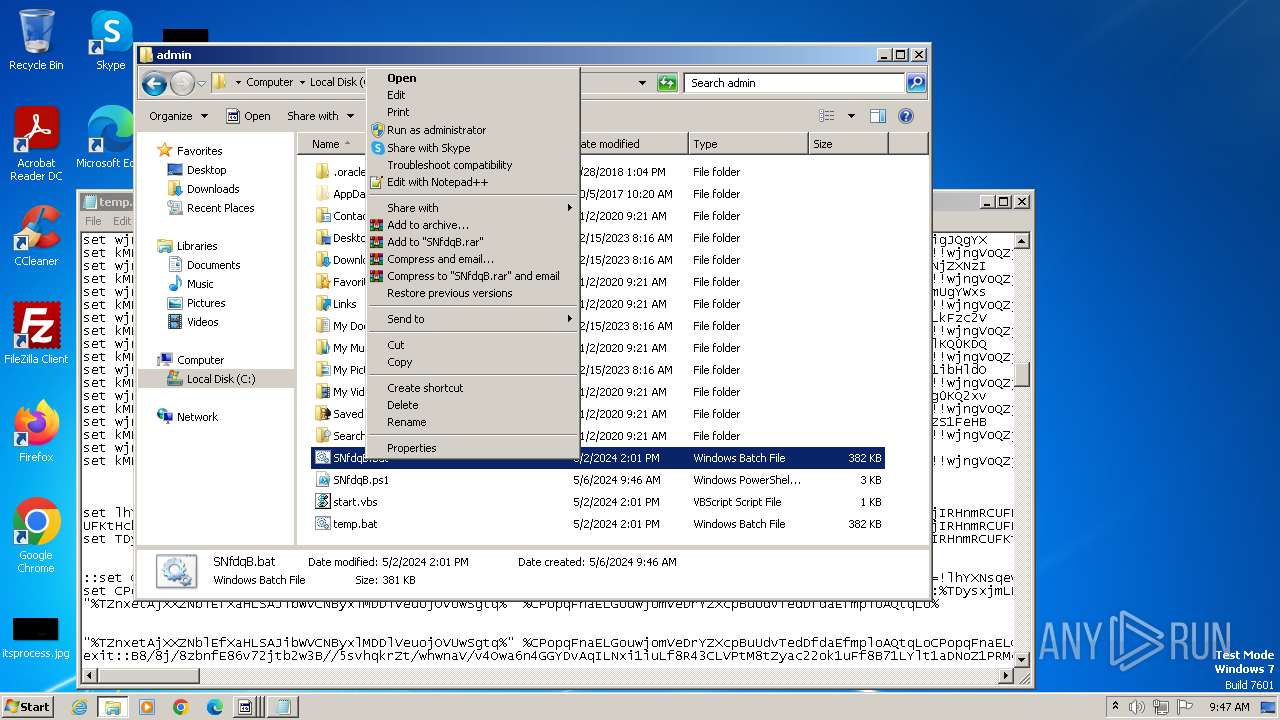Launch Firefox from the desktop

coord(36,432)
